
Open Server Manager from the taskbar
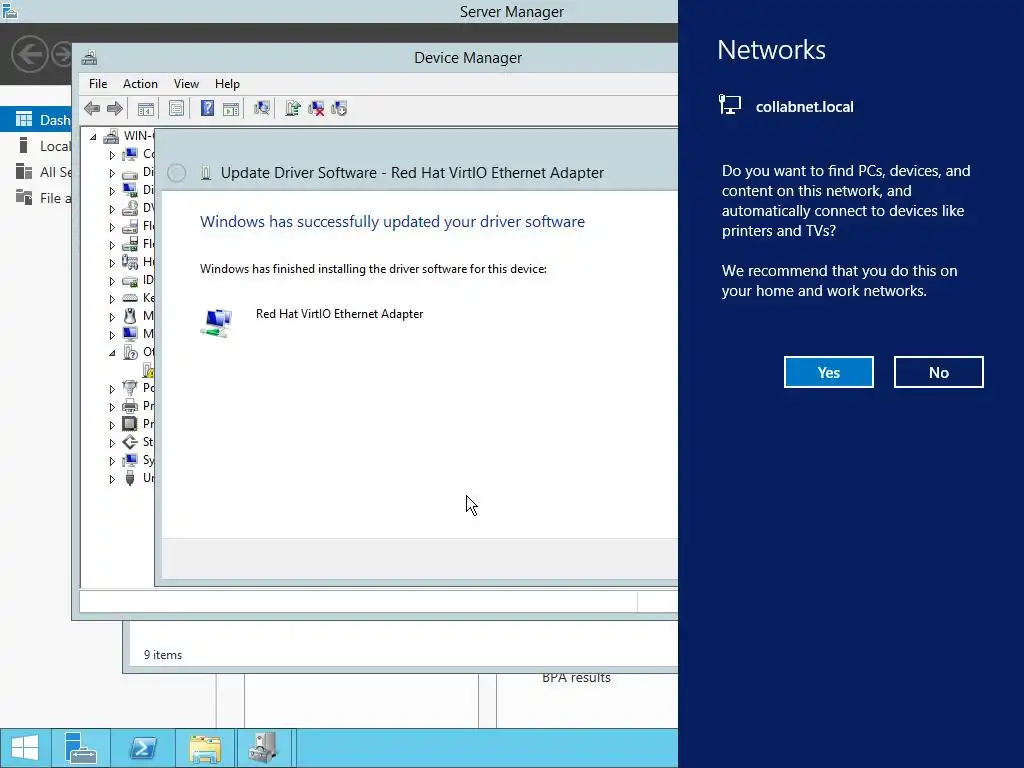[81, 748]
